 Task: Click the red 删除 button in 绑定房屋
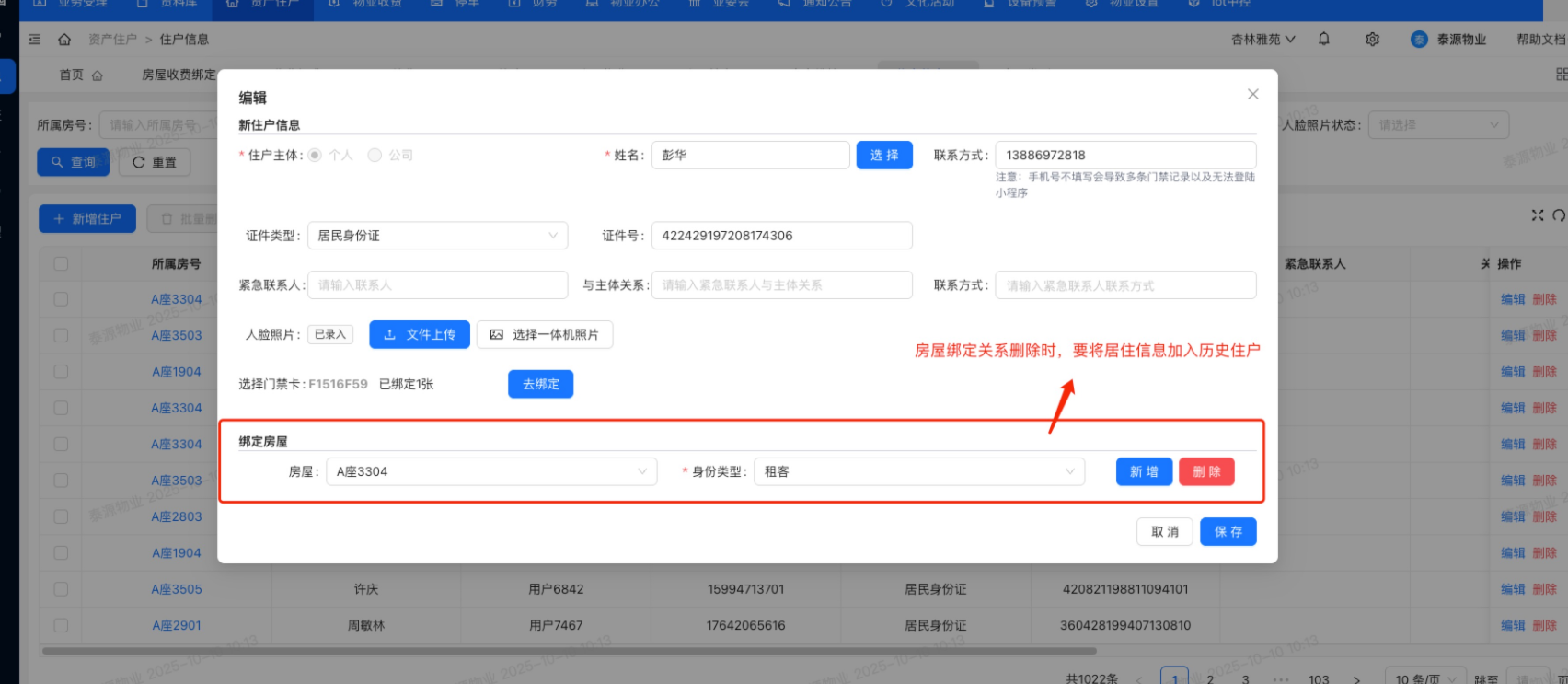[x=1205, y=472]
